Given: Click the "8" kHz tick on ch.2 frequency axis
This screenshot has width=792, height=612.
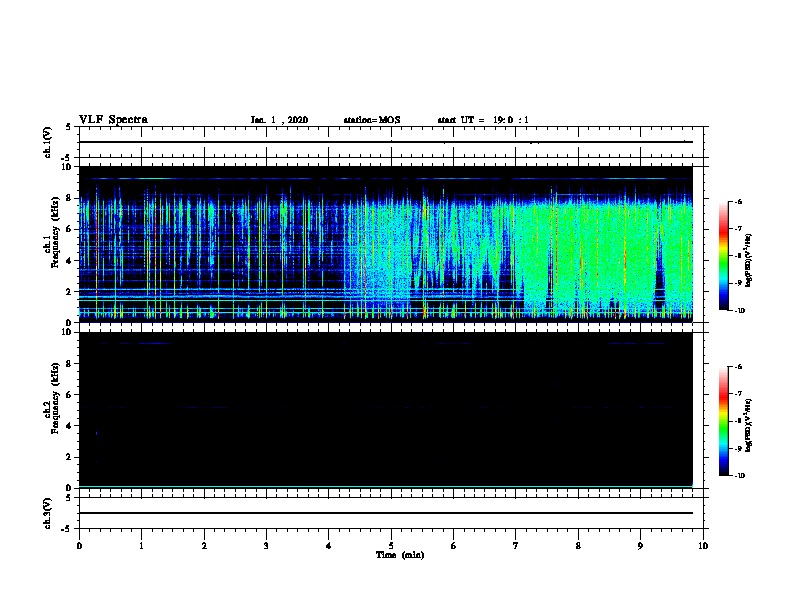Looking at the screenshot, I should tap(70, 364).
